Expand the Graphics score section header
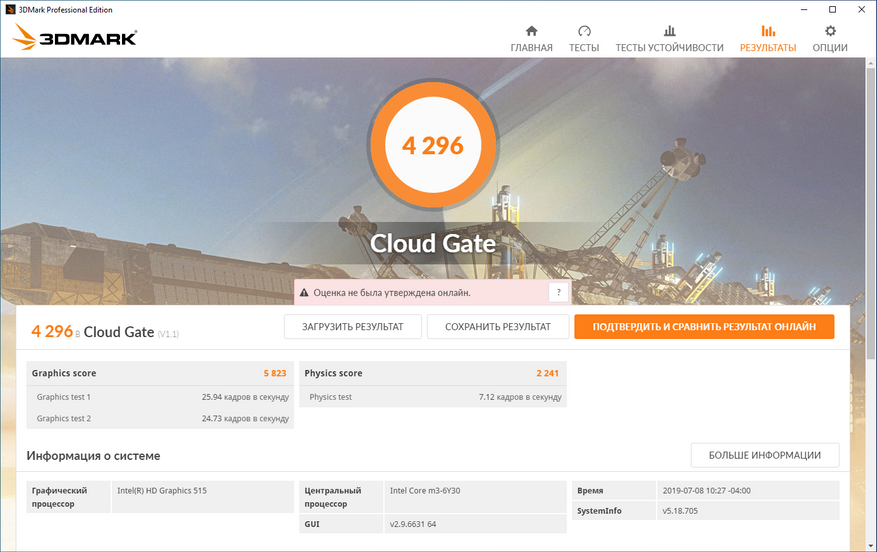Screen dimensions: 877x552 click(160, 373)
